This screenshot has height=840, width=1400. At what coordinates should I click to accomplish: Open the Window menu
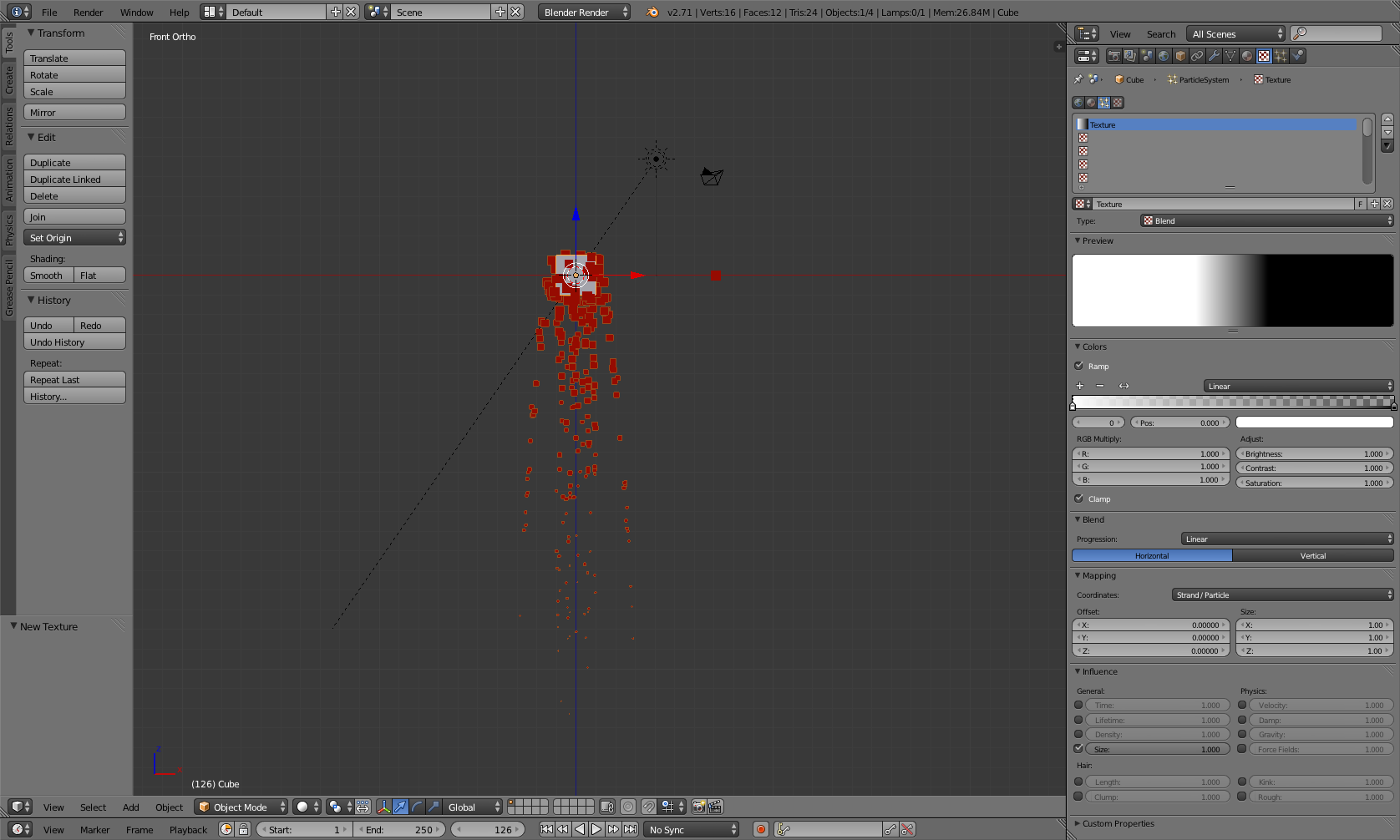click(136, 12)
